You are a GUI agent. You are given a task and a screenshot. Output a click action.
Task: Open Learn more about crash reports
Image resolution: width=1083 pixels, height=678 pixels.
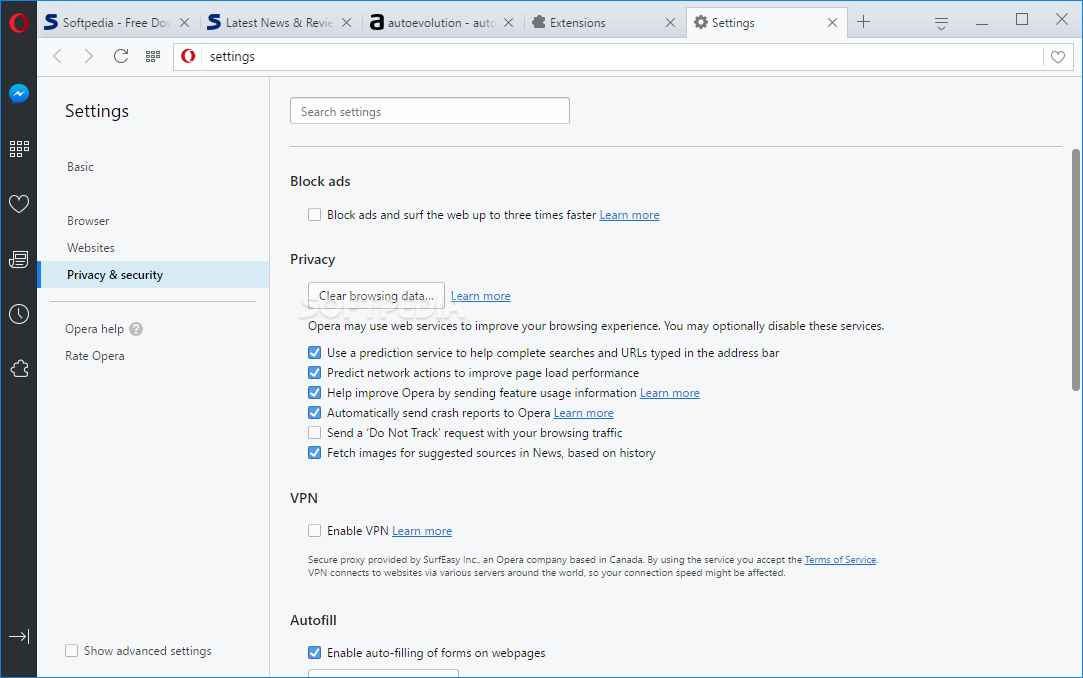point(584,413)
